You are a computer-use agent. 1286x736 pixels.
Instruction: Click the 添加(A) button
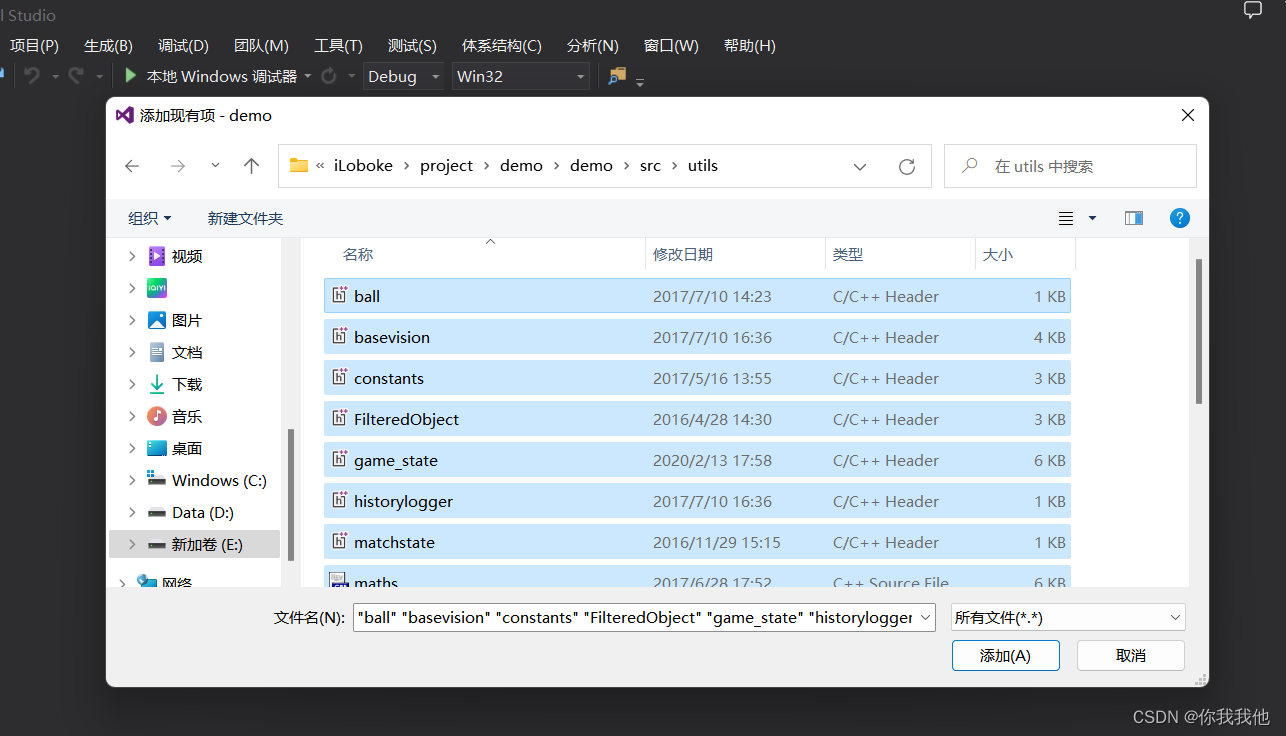click(x=1005, y=655)
